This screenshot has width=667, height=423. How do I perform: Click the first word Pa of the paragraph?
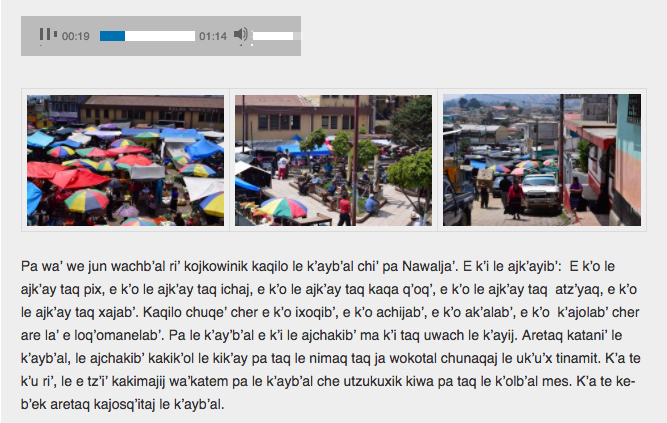29,266
